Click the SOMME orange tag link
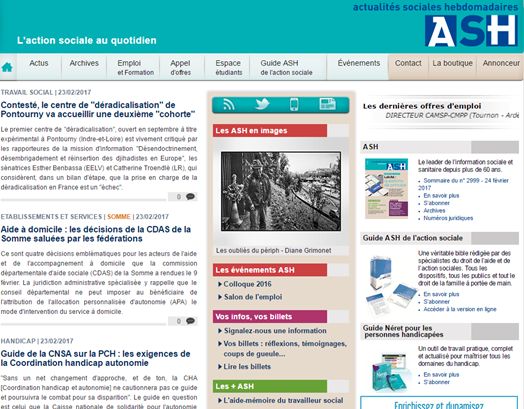 (119, 217)
